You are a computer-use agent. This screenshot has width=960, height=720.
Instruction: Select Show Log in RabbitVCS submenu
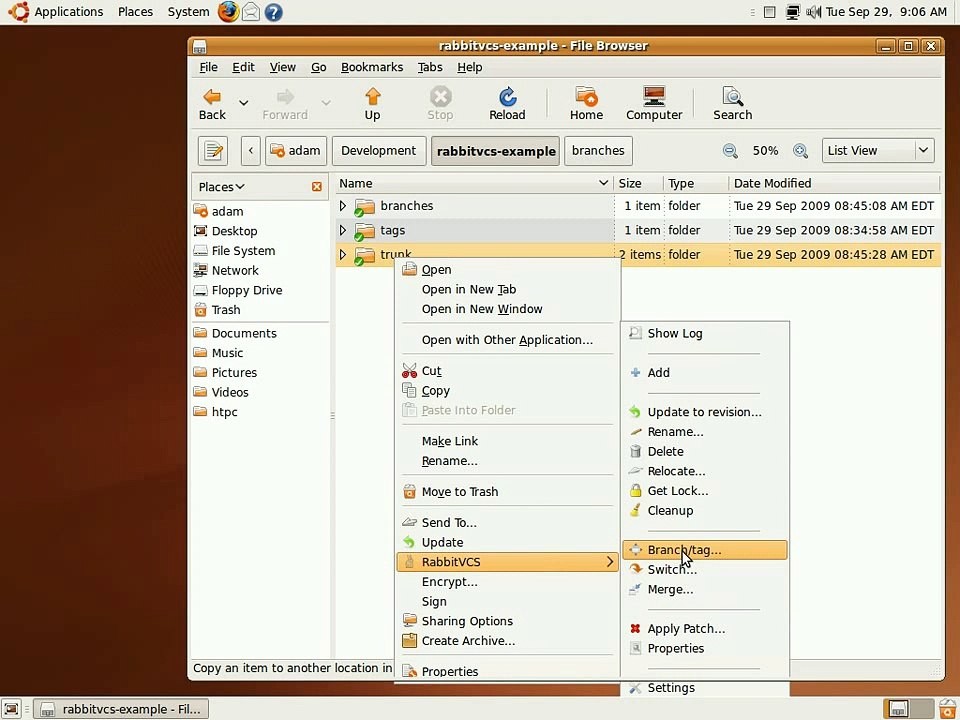point(705,333)
